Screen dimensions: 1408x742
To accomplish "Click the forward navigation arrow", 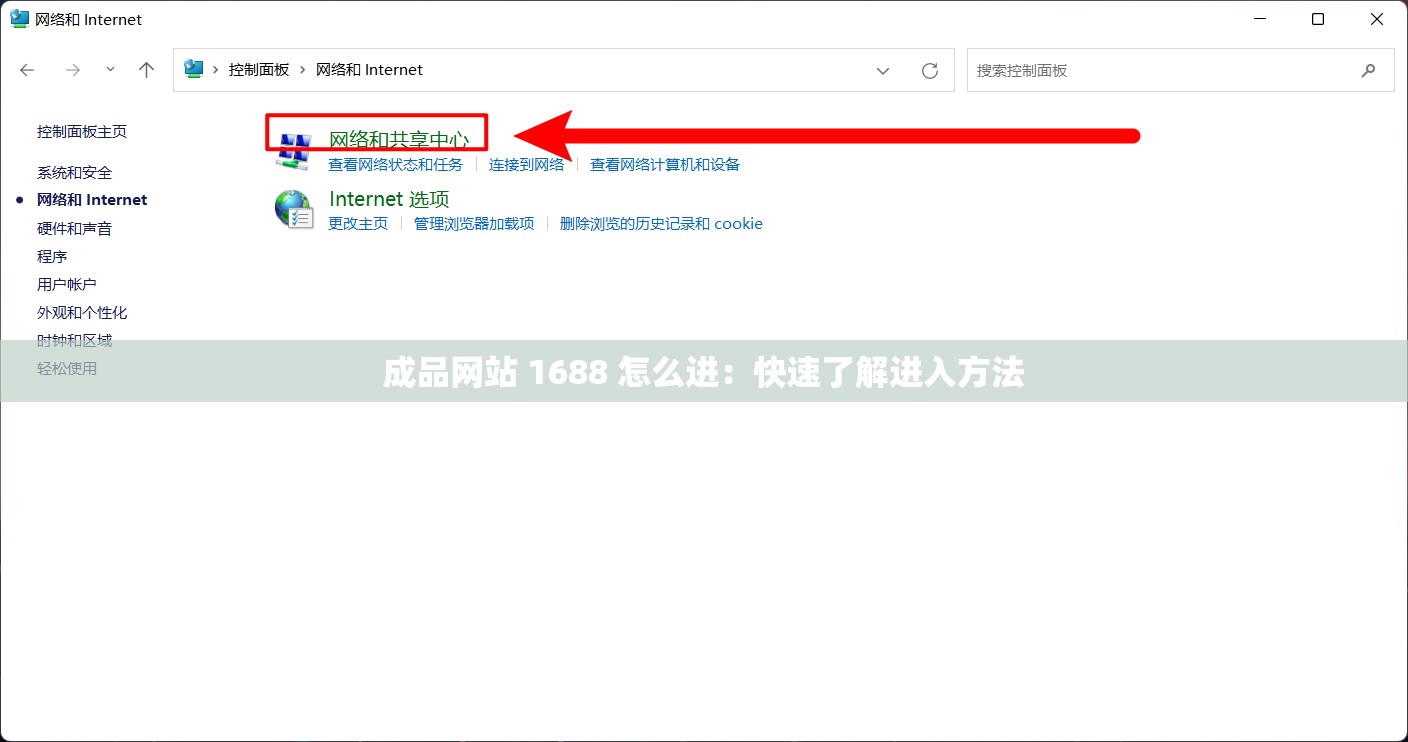I will pyautogui.click(x=72, y=70).
